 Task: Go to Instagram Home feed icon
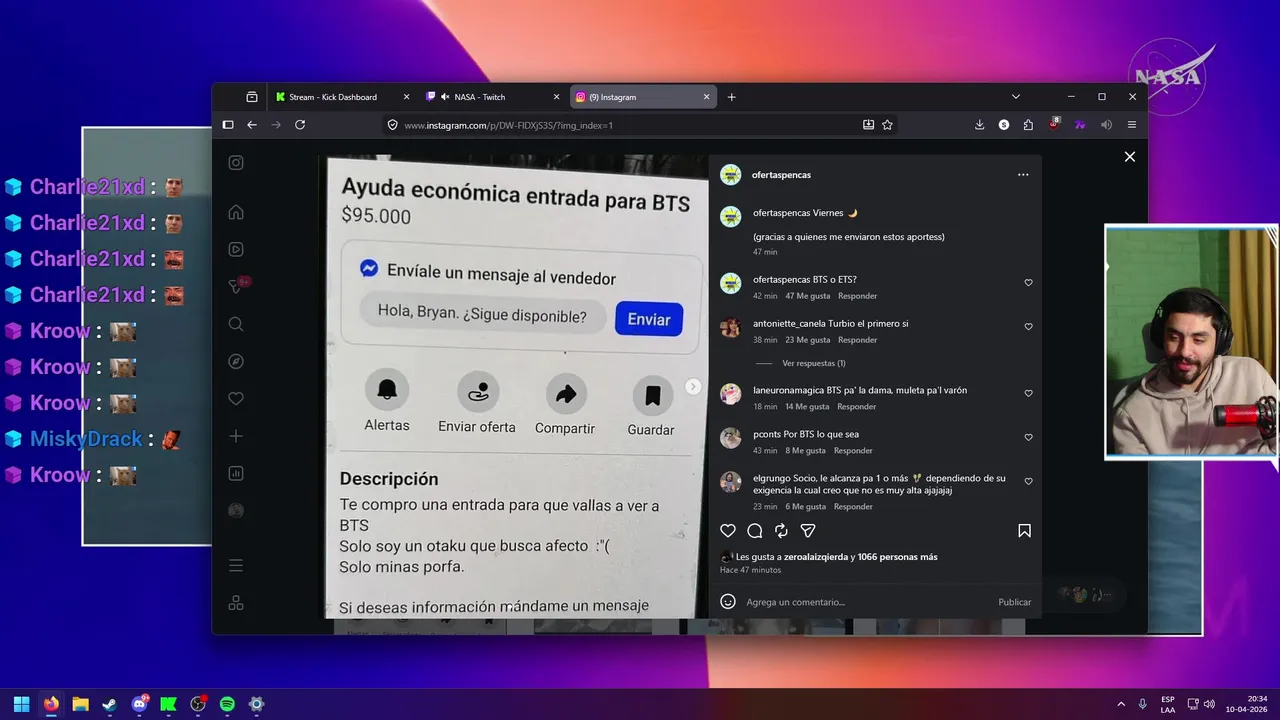click(x=236, y=212)
